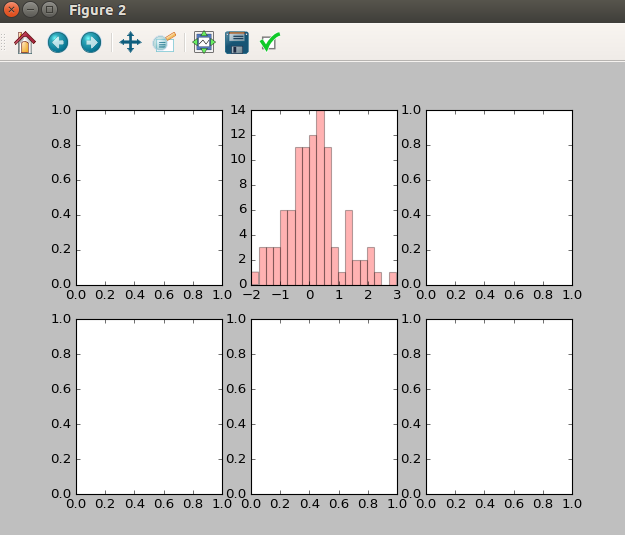Screen dimensions: 625x535
Task: Save the figure with the floppy icon
Action: pyautogui.click(x=237, y=42)
